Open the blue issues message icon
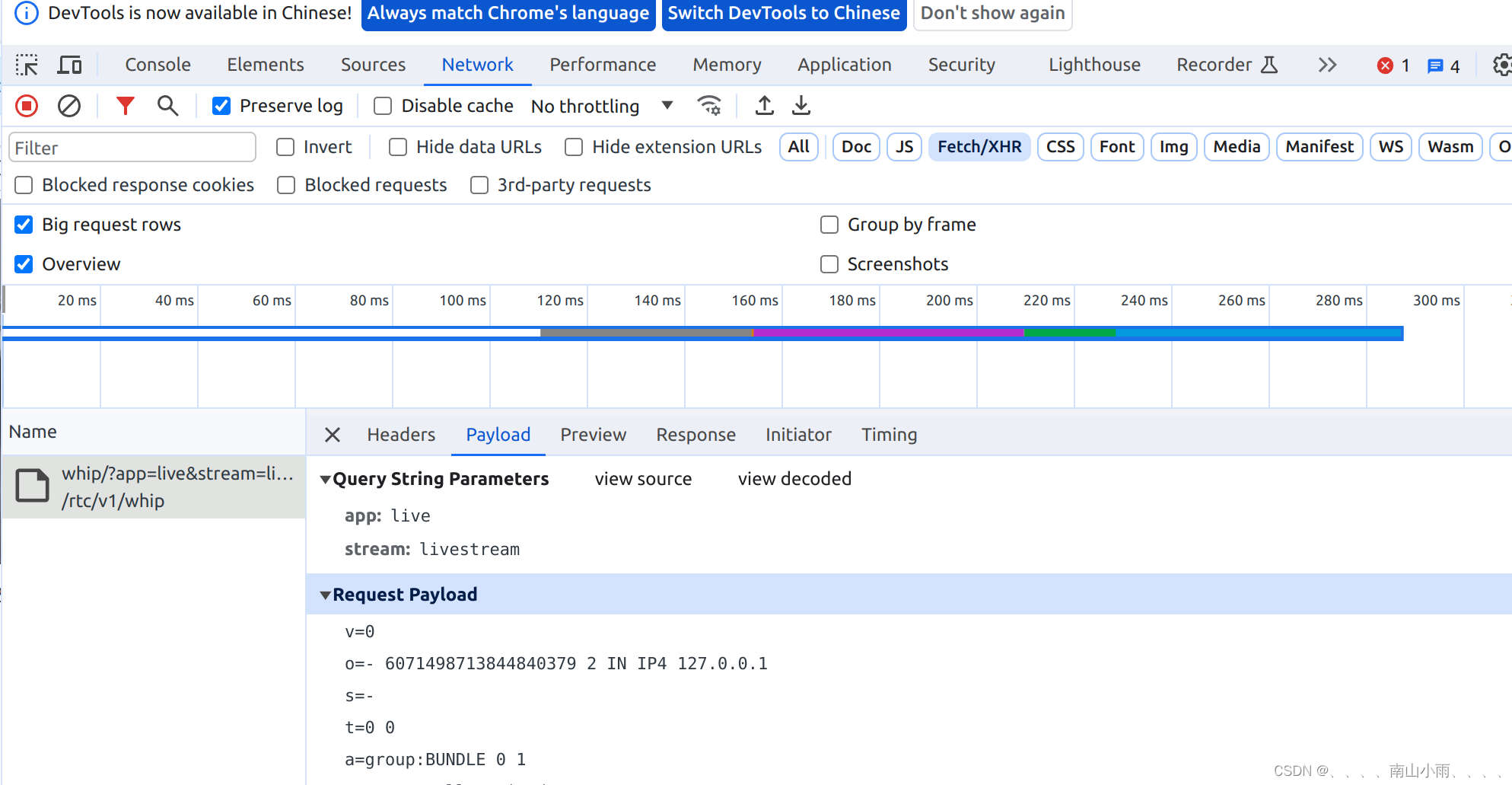1512x785 pixels. click(1443, 66)
